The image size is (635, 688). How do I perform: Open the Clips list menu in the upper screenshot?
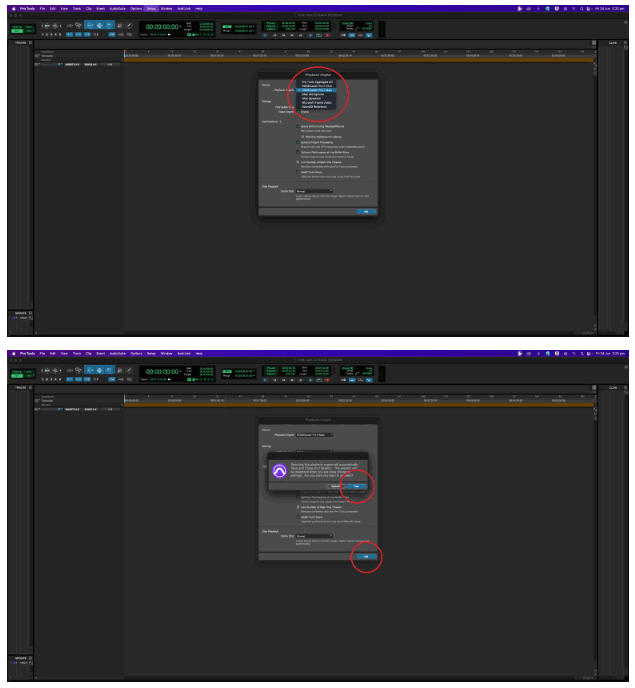626,43
